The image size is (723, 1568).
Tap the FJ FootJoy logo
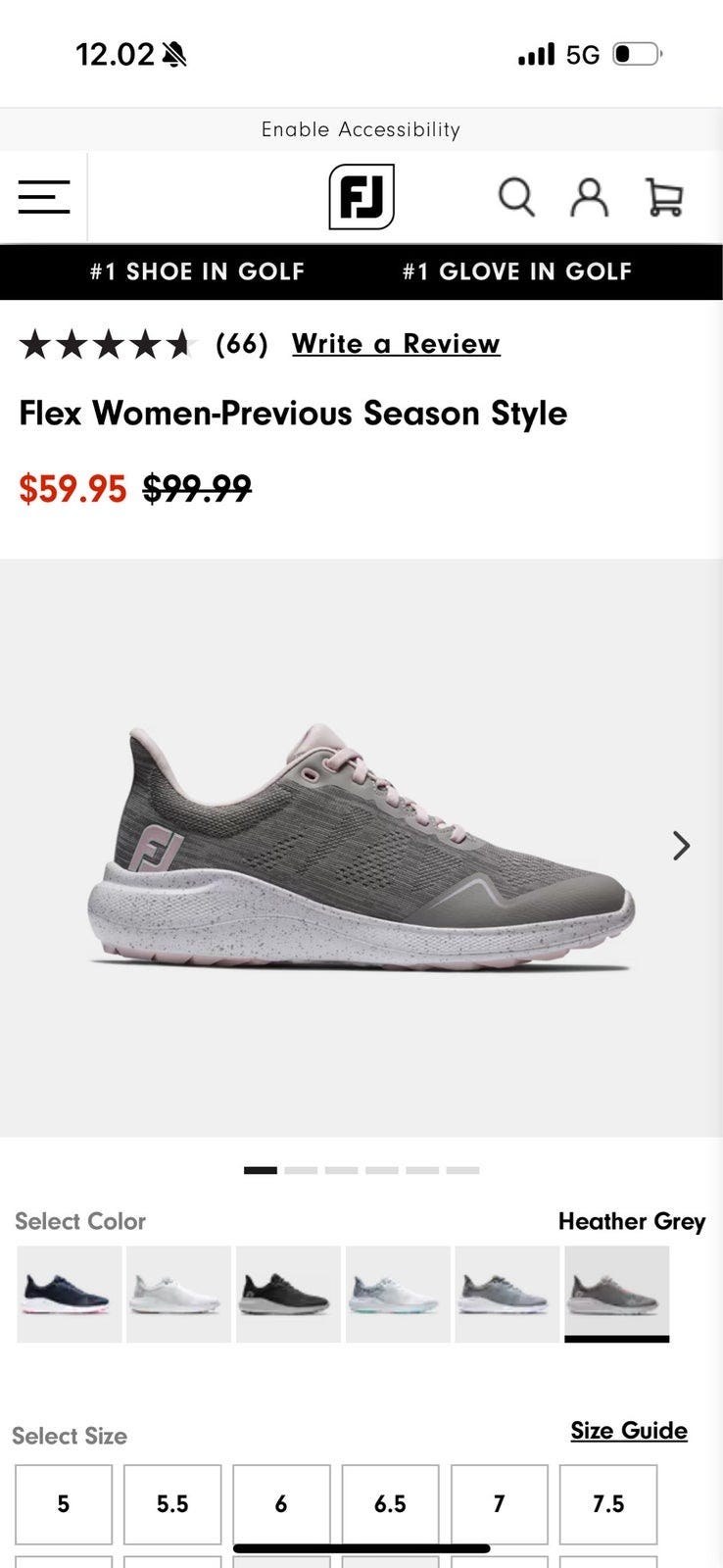point(361,197)
